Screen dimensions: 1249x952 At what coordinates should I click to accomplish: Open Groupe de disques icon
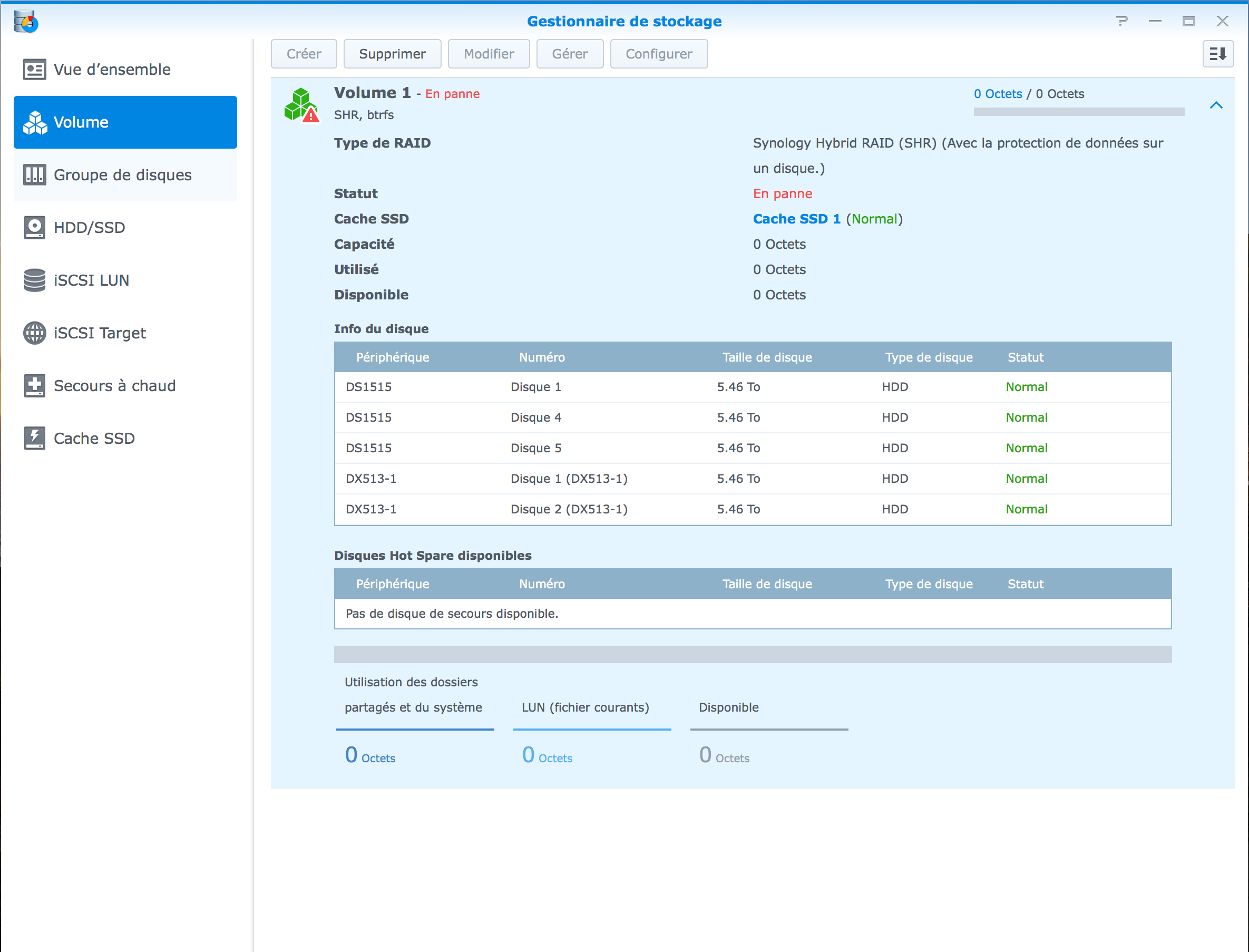pos(35,174)
